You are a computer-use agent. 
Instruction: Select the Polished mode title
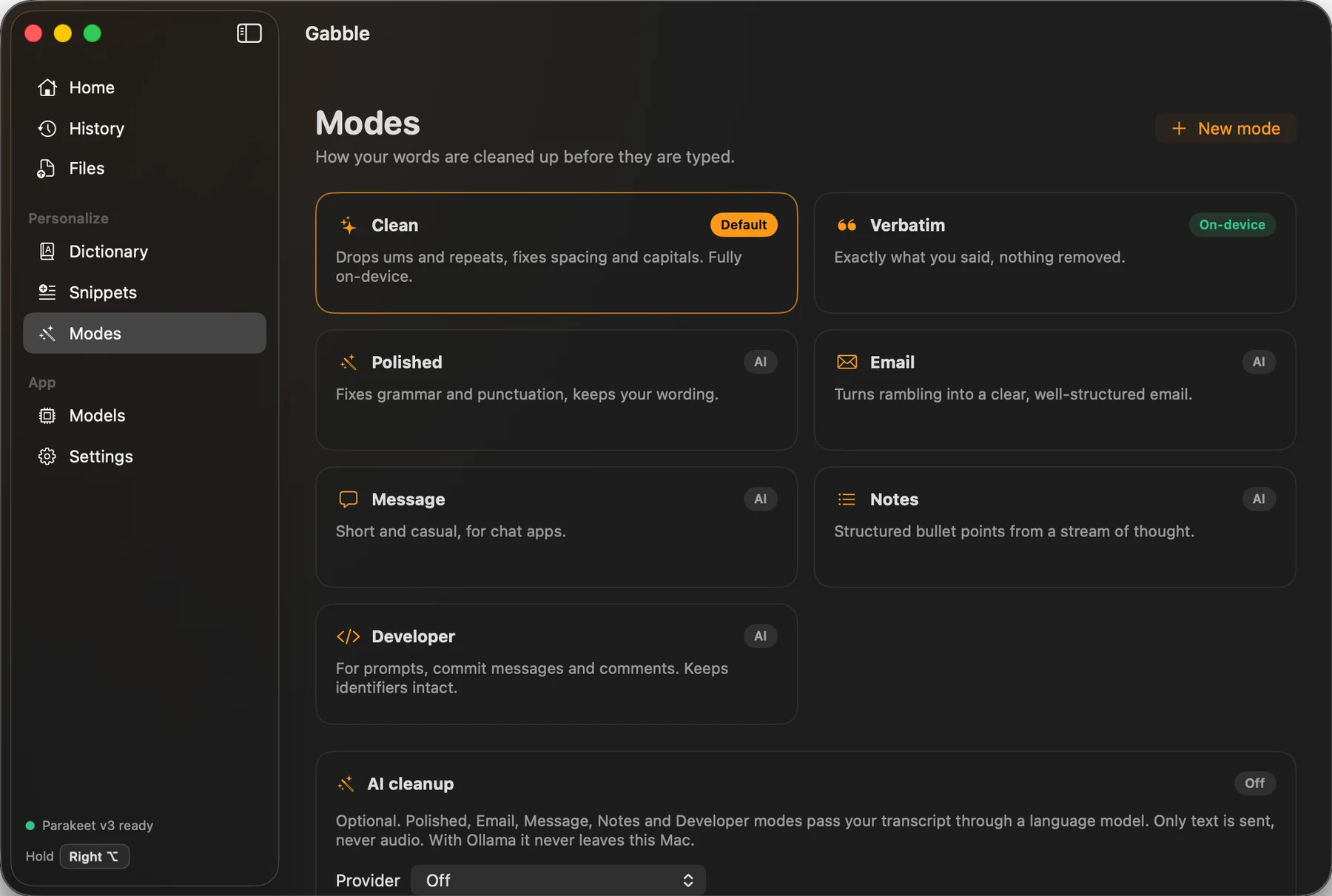click(406, 362)
